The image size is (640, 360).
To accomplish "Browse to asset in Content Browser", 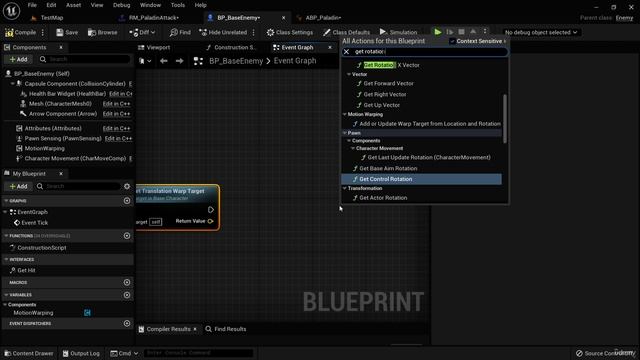I will click(102, 32).
